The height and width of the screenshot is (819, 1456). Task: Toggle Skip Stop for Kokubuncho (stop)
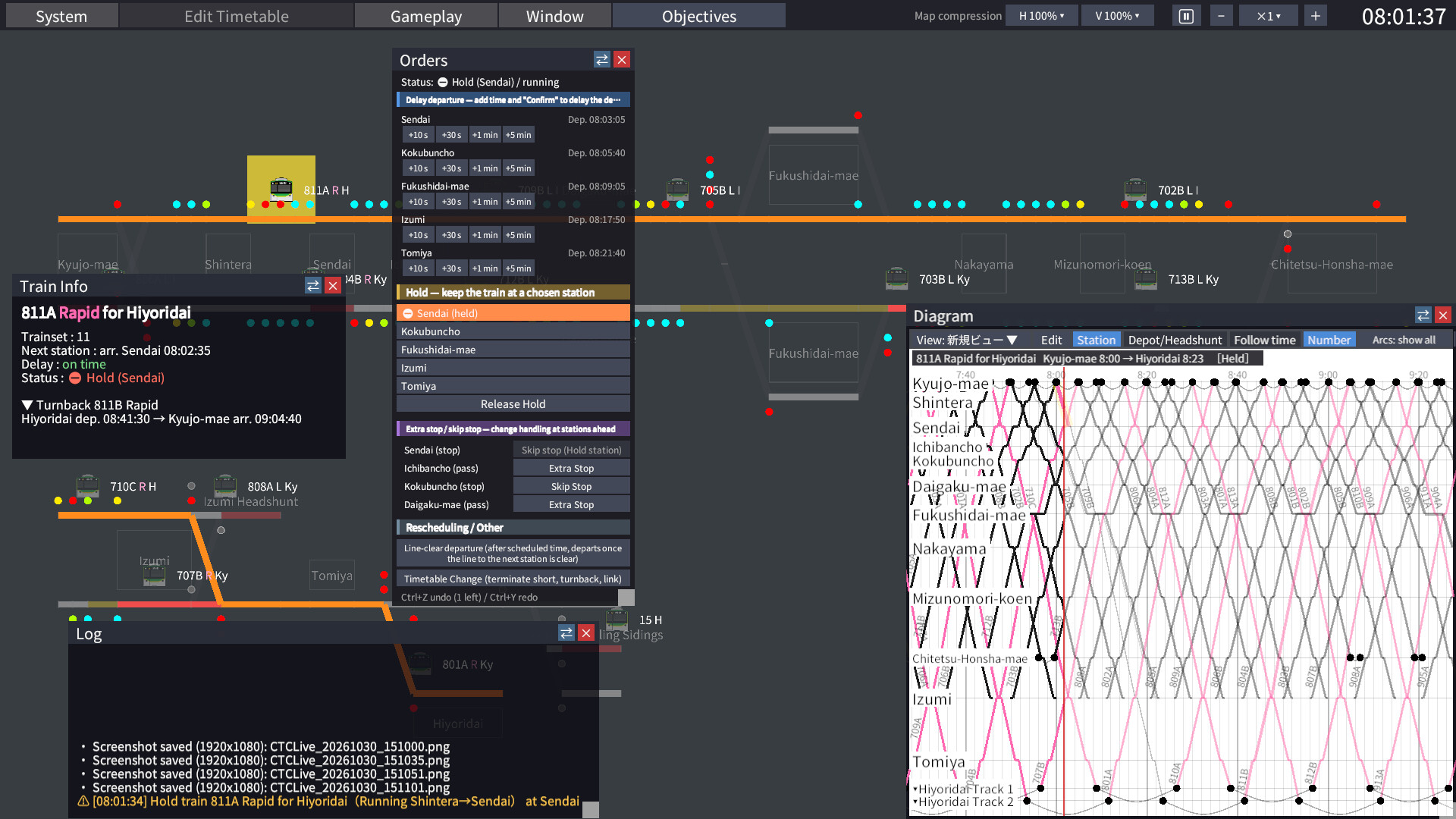(571, 487)
